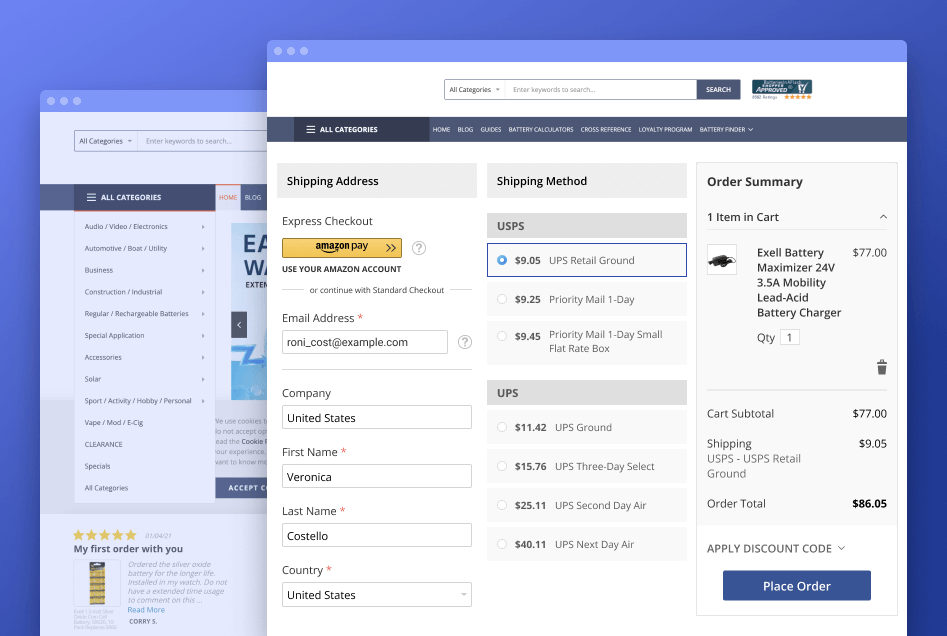Remove cart item using the trash icon

click(x=881, y=367)
